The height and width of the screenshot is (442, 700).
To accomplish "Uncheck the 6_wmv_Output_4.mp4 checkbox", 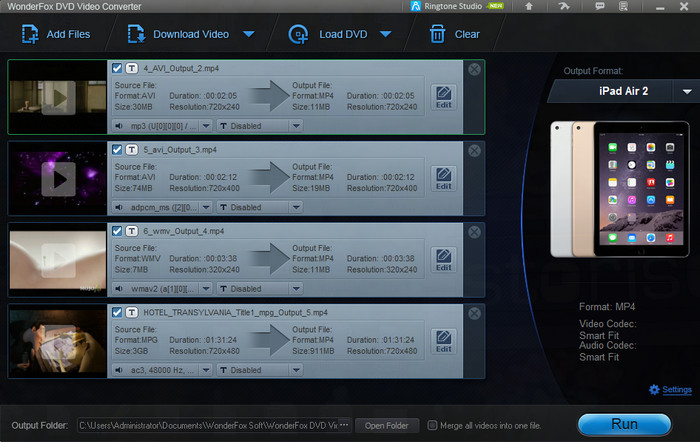I will pos(117,231).
